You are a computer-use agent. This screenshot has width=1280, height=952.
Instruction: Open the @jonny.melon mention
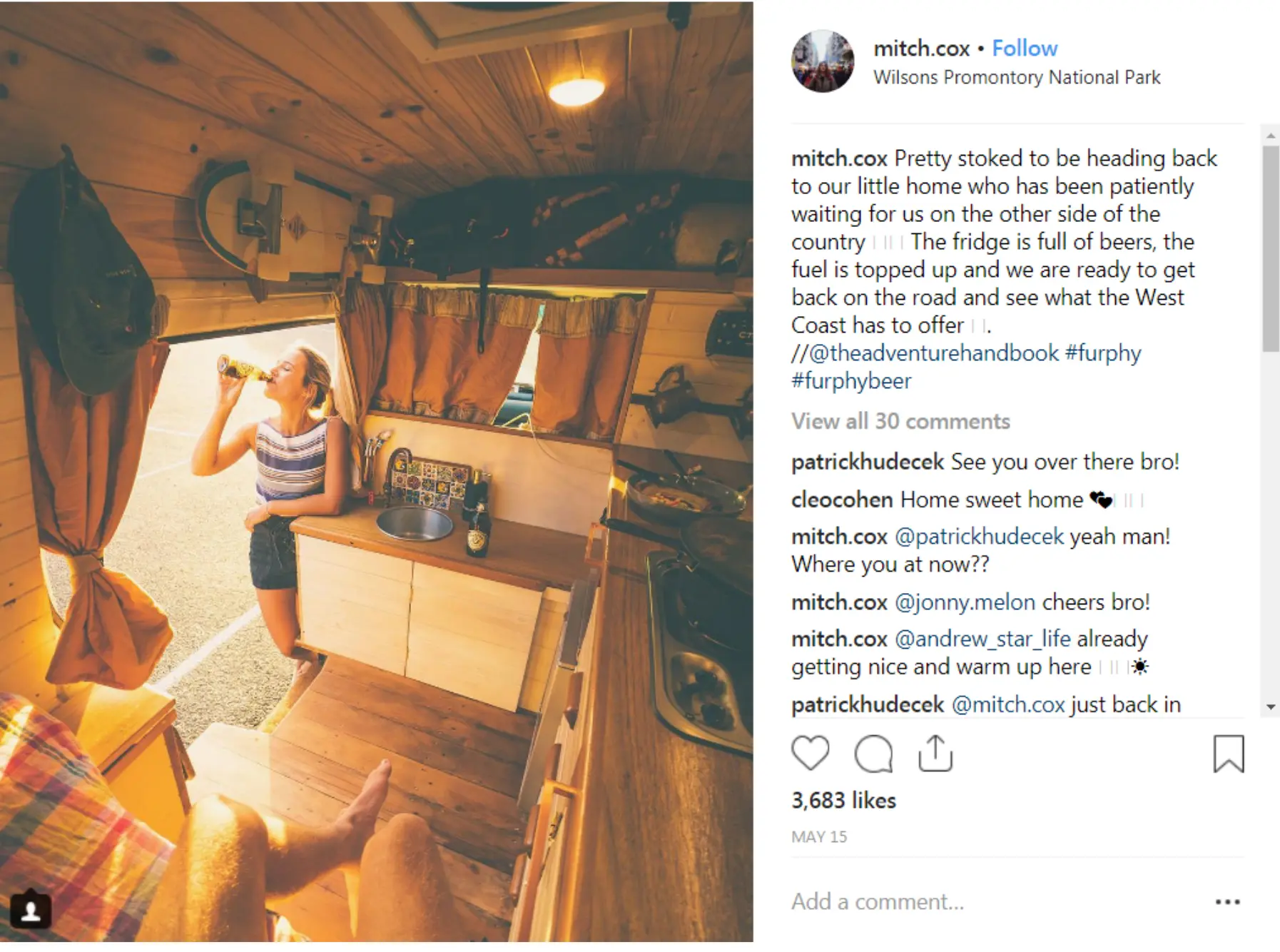coord(965,602)
